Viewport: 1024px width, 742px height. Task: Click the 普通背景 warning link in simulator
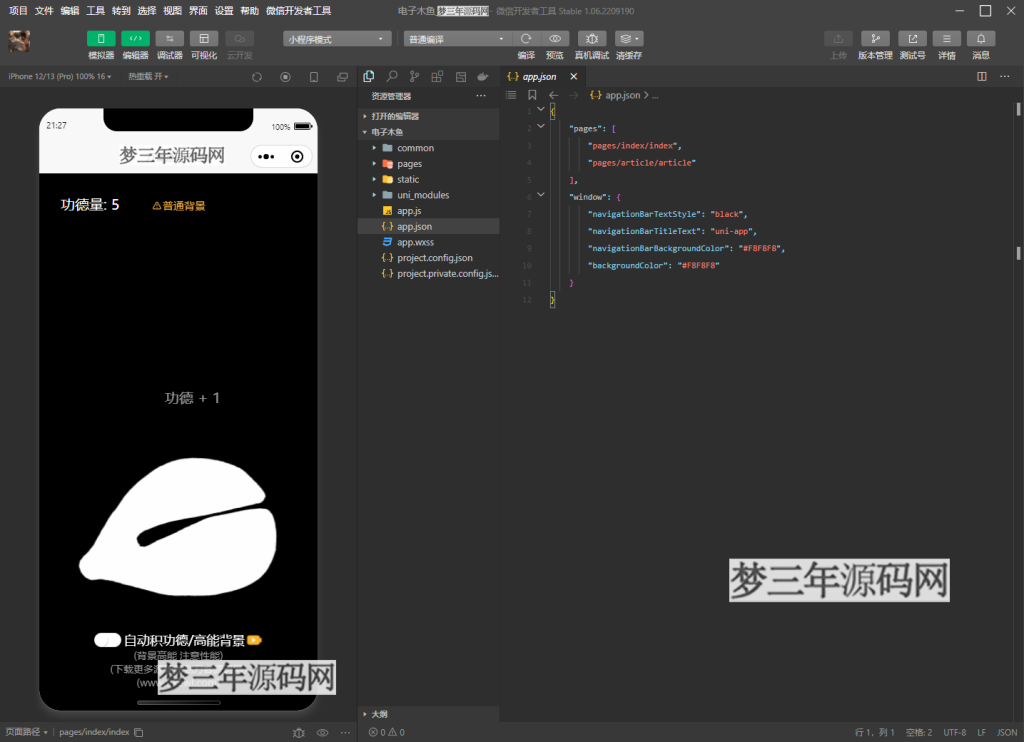178,206
